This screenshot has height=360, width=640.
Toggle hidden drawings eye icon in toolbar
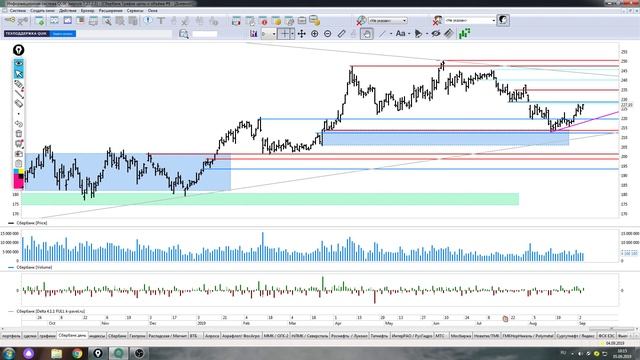pyautogui.click(x=436, y=34)
